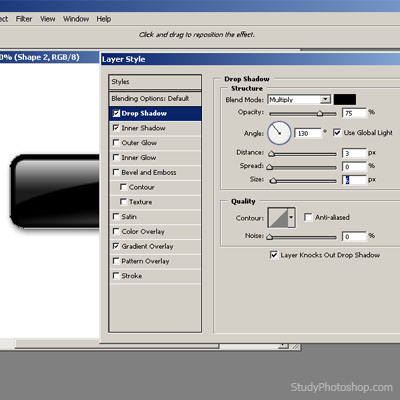
Task: Click the Shape 2 document title bar
Action: pos(49,57)
